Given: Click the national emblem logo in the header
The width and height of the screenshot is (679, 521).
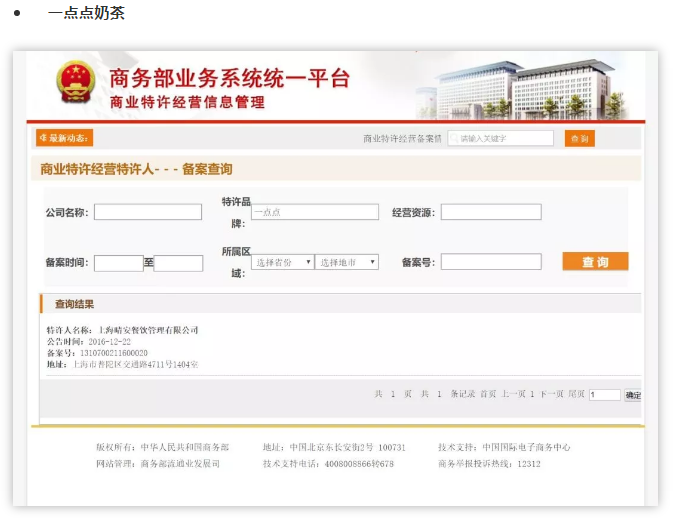Looking at the screenshot, I should pyautogui.click(x=75, y=84).
